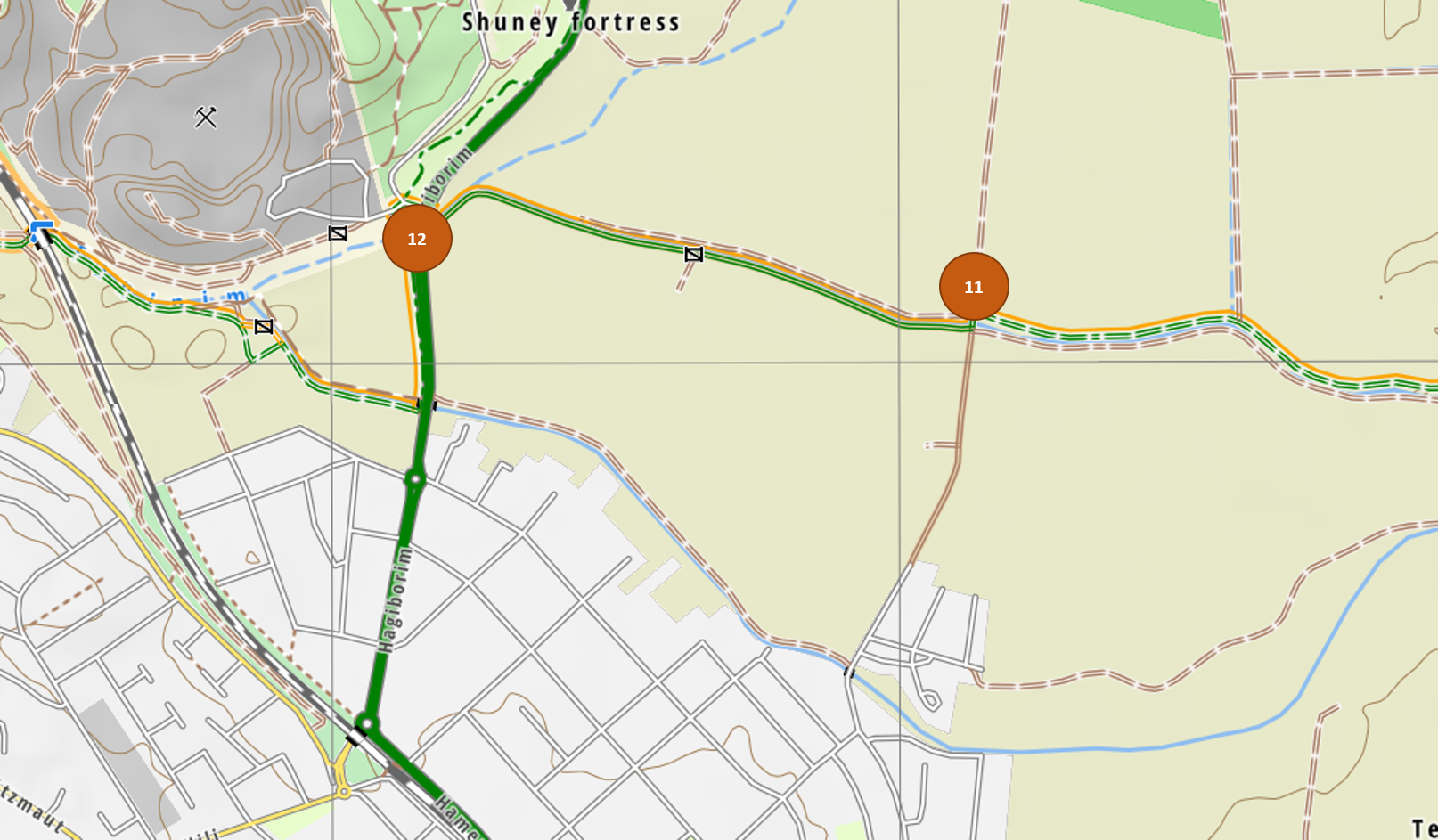The image size is (1438, 840).
Task: Click the black railway crossing bars on the green road
Action: click(356, 737)
